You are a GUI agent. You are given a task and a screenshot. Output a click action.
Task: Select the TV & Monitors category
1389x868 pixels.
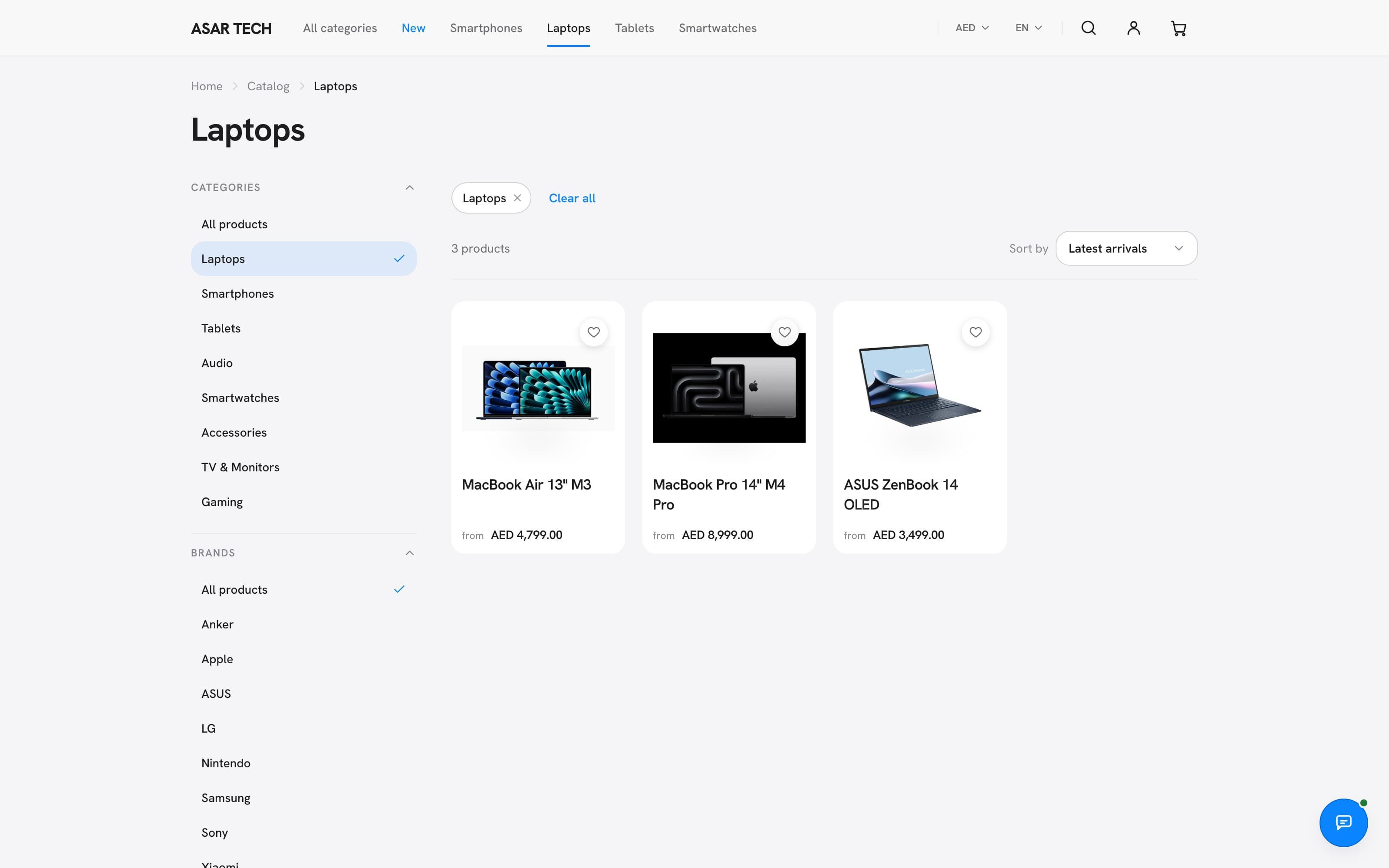(x=304, y=467)
